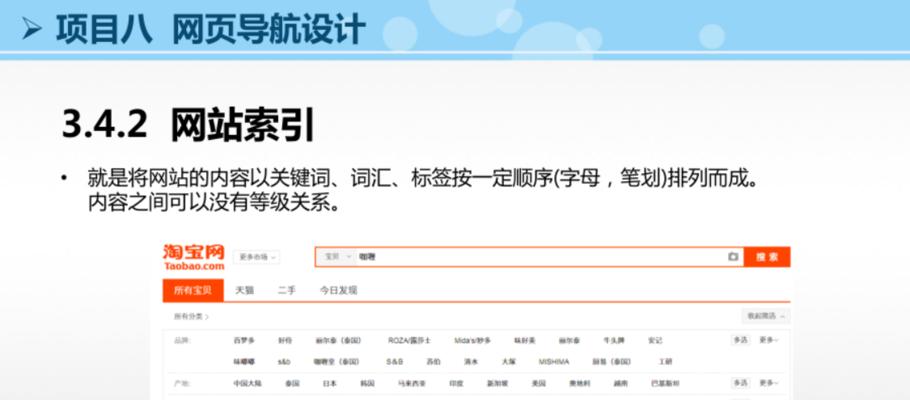
Task: Select brand 味好美
Action: tap(525, 341)
